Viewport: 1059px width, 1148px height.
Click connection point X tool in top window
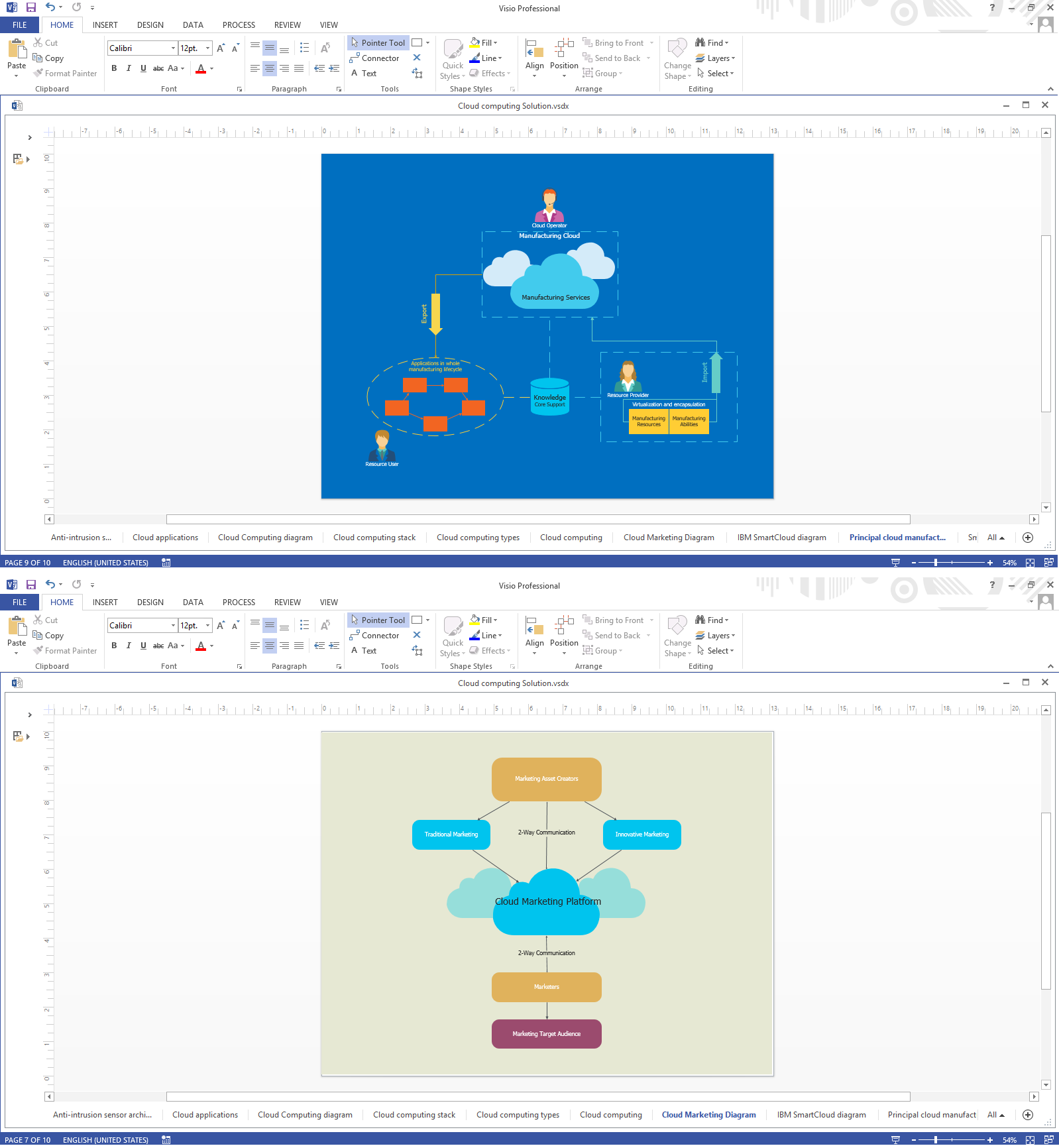417,58
